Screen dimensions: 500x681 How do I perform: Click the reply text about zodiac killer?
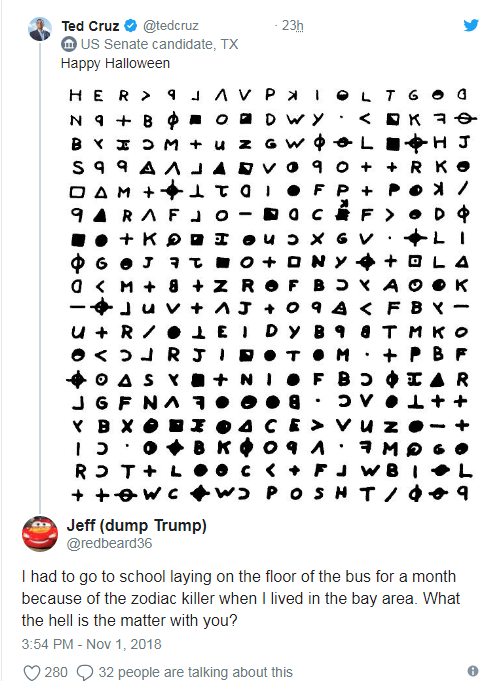(240, 598)
